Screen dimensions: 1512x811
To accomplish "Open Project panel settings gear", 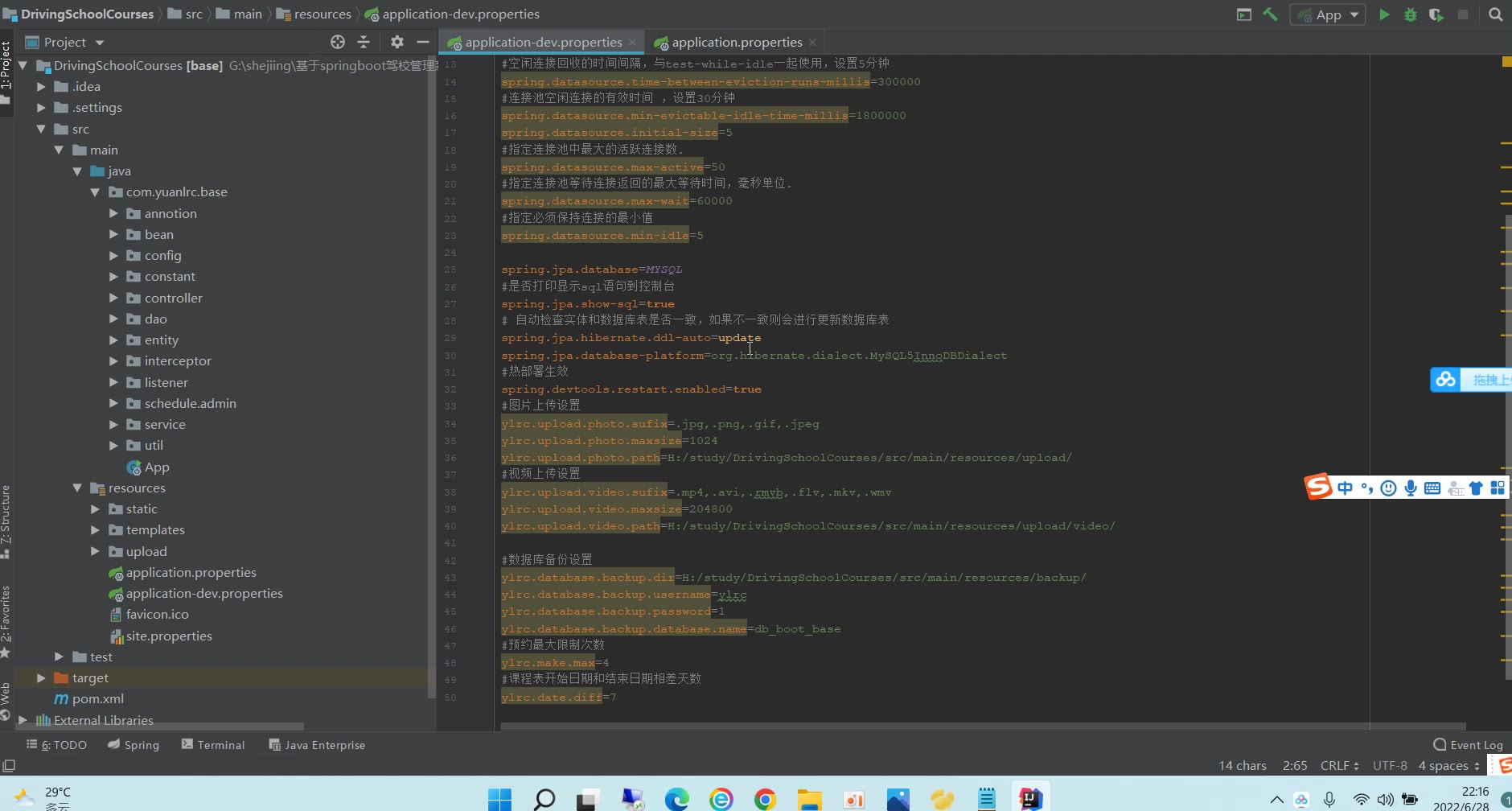I will [x=396, y=42].
